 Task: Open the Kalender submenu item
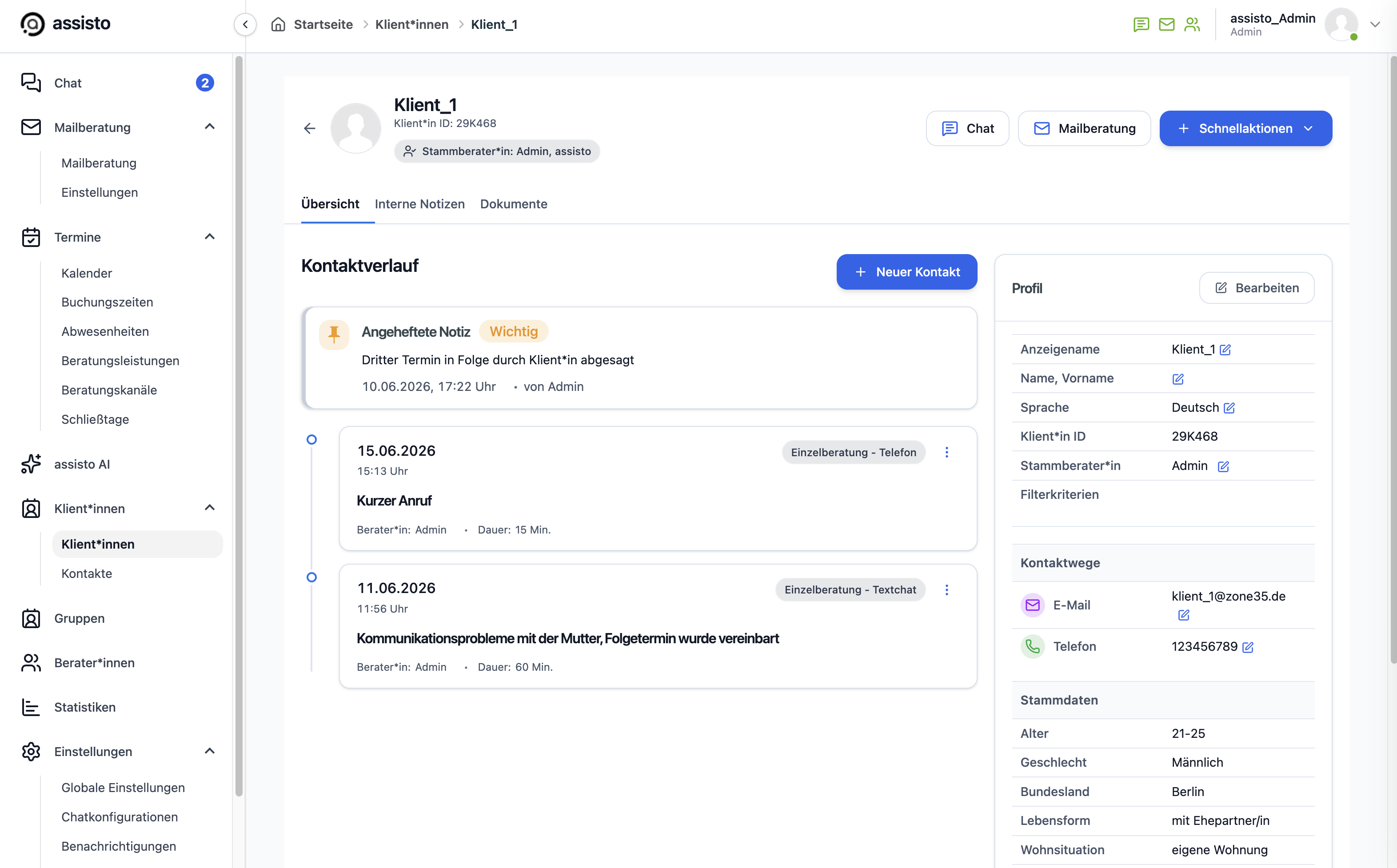[x=87, y=273]
